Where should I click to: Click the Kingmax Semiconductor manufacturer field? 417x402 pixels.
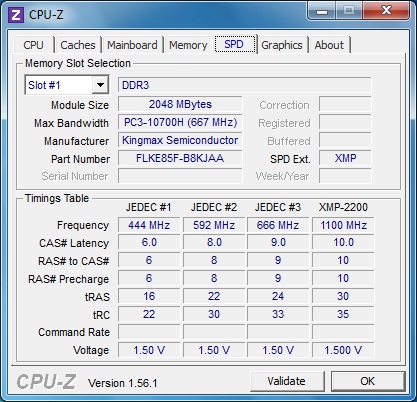[x=180, y=140]
